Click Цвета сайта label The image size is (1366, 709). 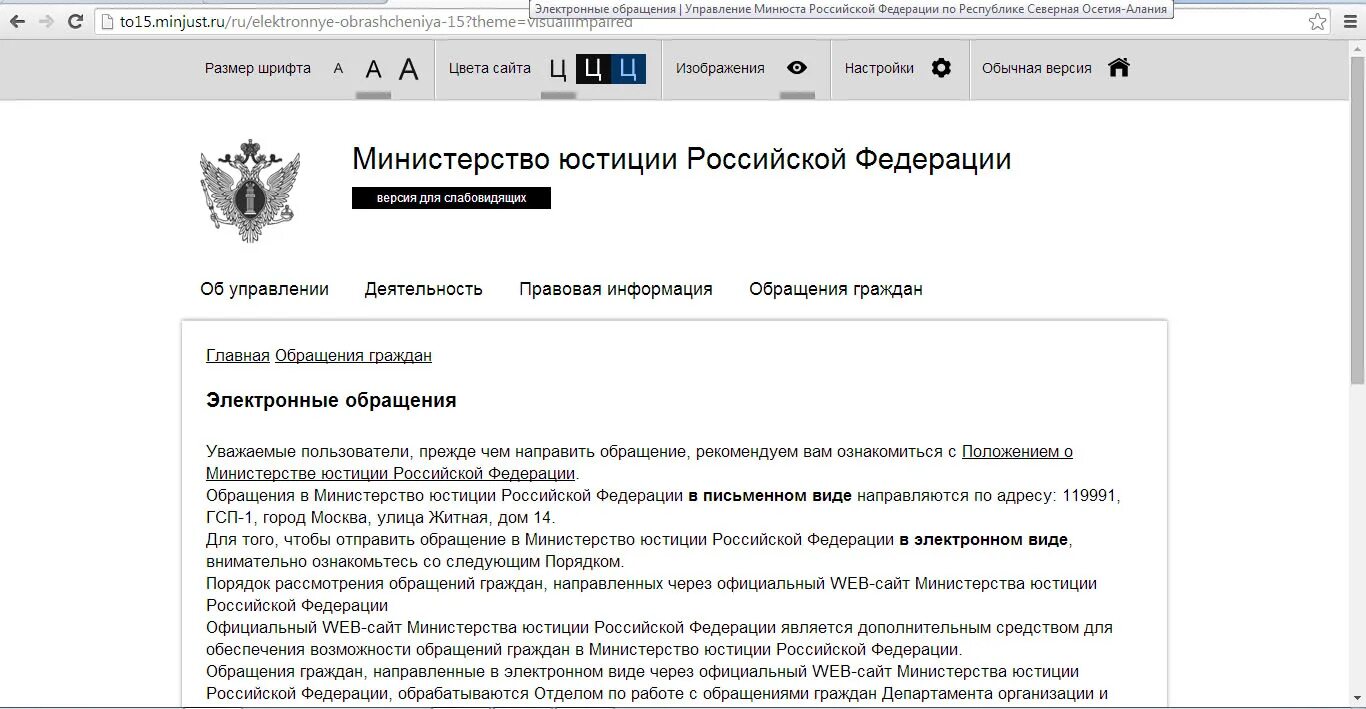tap(490, 68)
